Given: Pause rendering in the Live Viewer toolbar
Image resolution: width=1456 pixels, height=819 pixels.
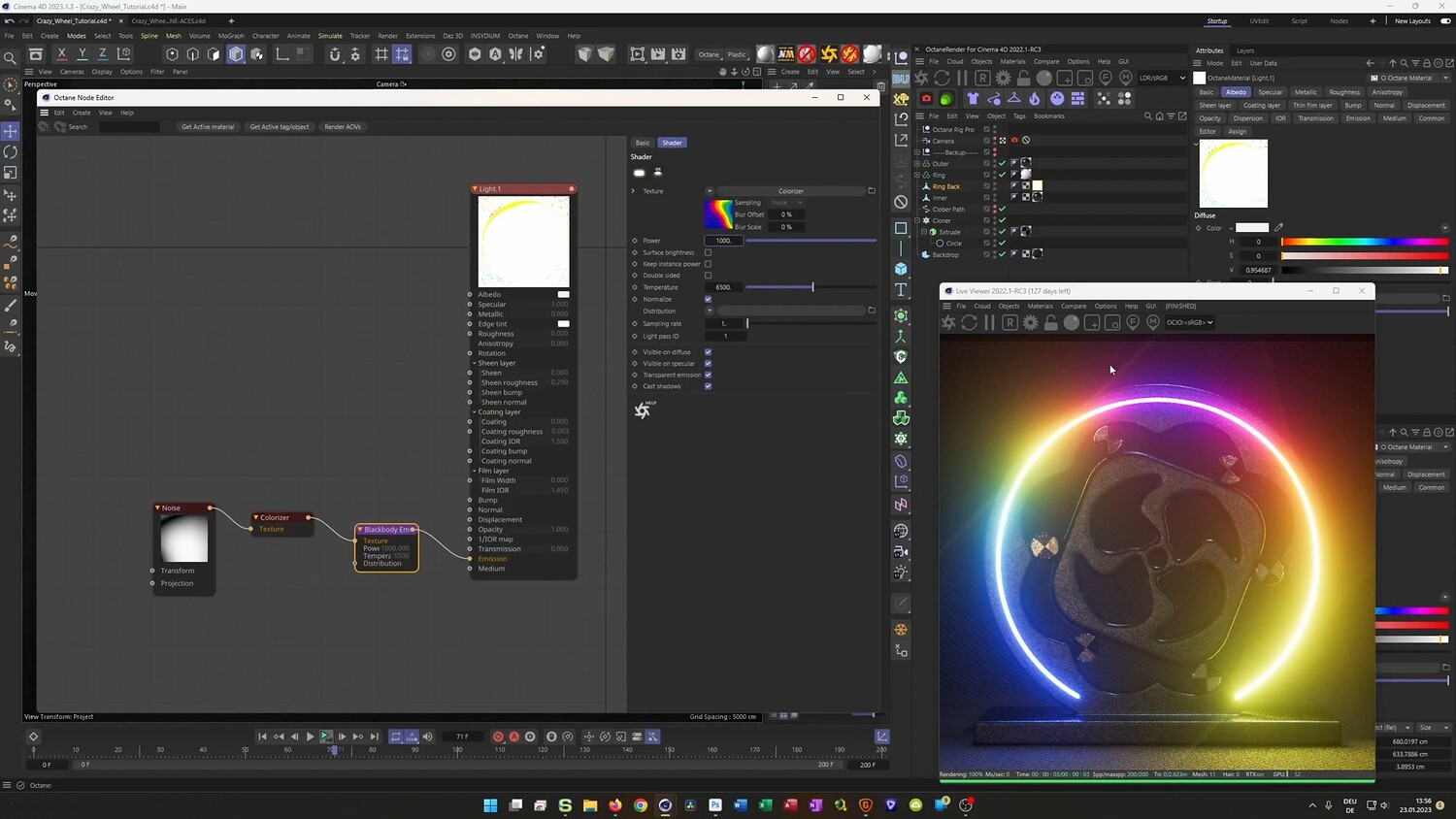Looking at the screenshot, I should (989, 322).
